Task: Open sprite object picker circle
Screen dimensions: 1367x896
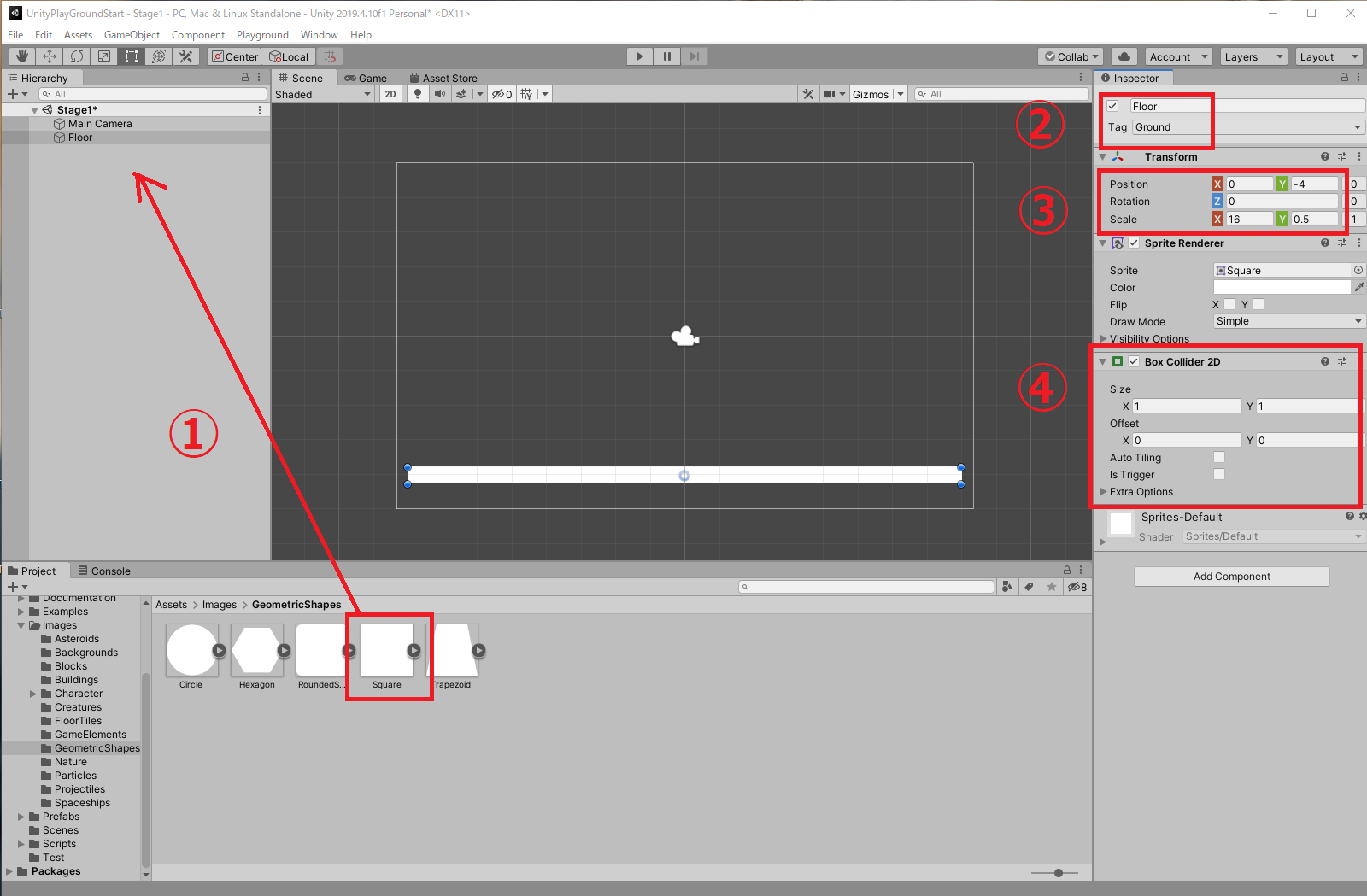Action: click(1358, 270)
